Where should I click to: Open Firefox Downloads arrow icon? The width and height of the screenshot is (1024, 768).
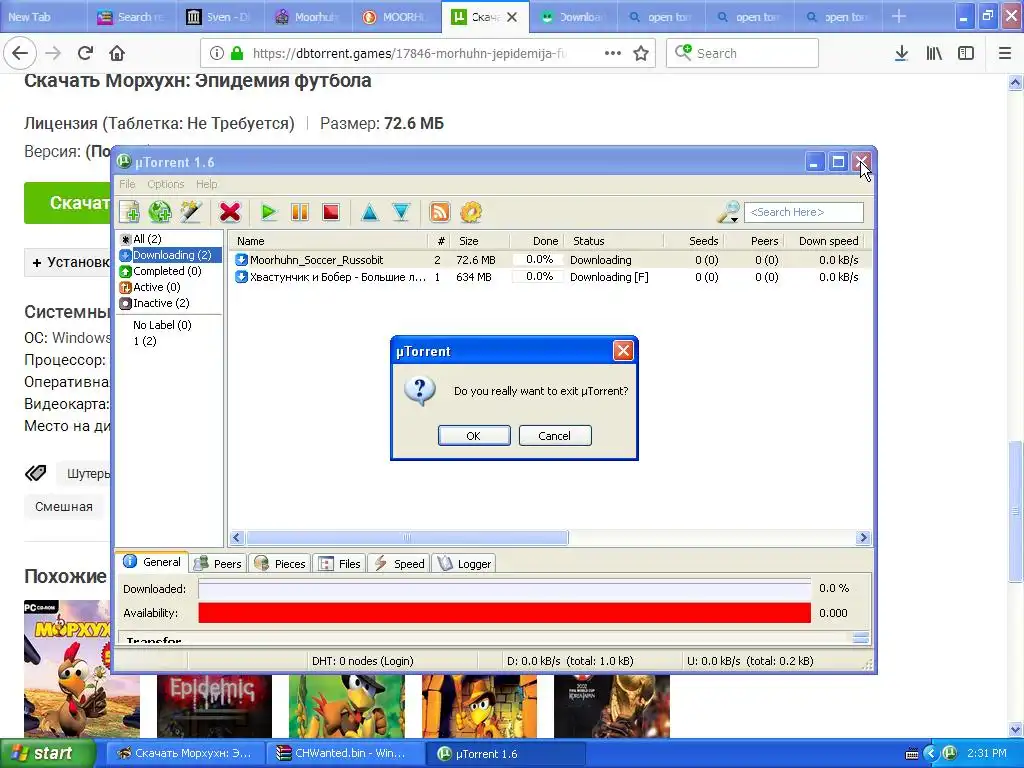coord(901,53)
